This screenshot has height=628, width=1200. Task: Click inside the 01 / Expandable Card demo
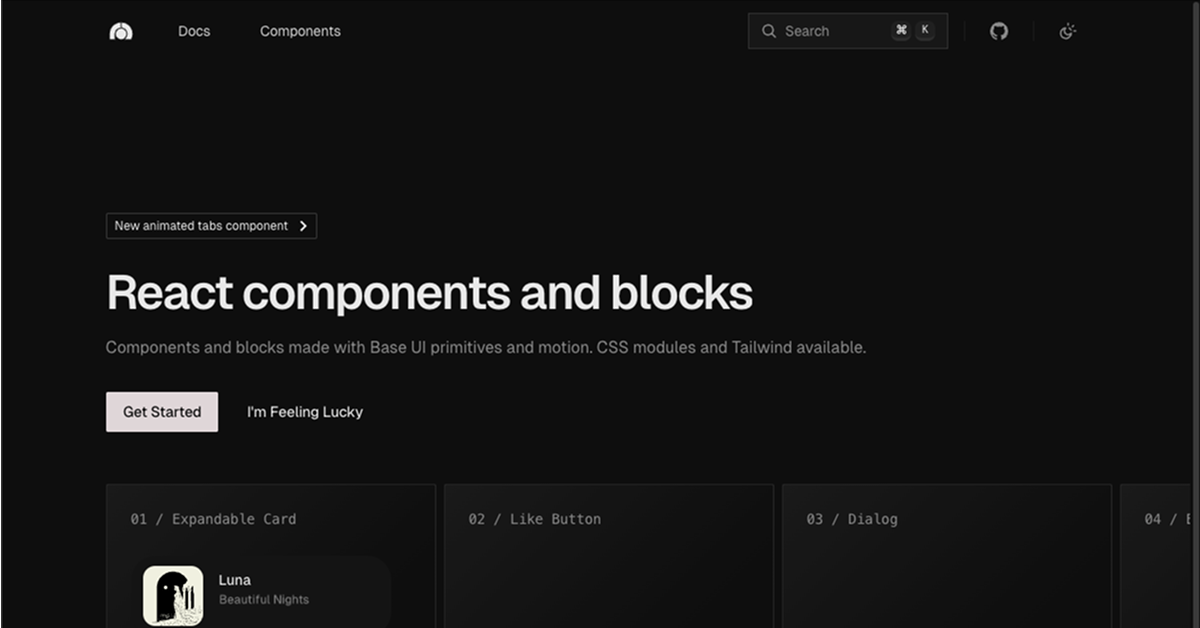click(x=270, y=560)
